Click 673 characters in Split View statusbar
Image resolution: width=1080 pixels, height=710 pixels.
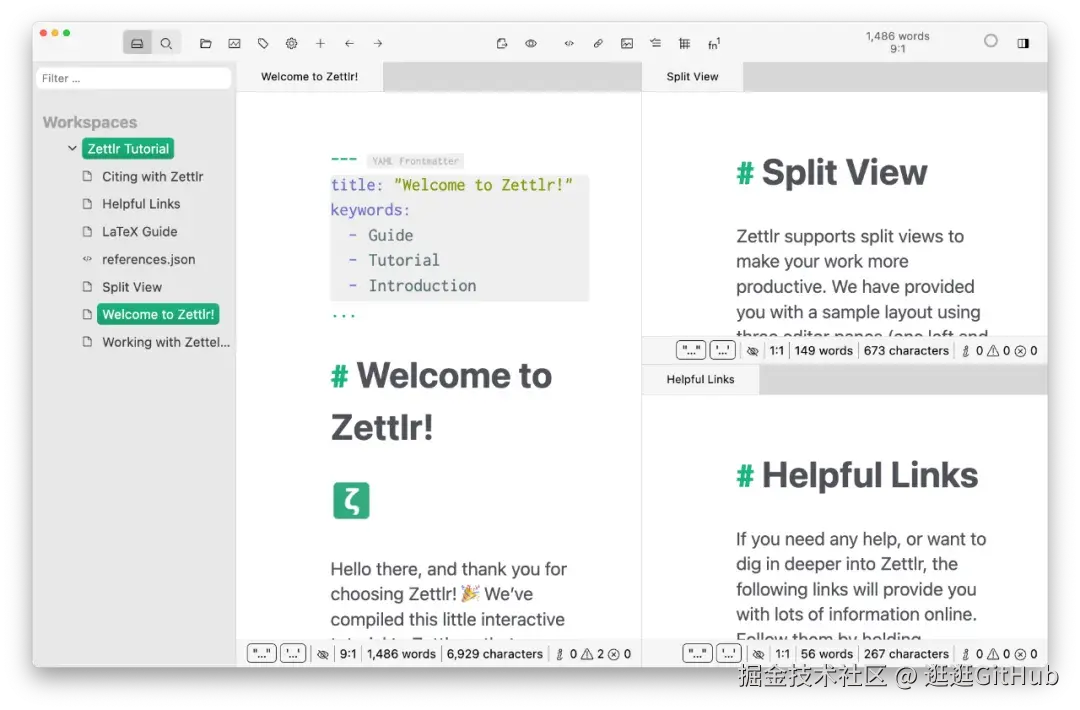click(906, 351)
